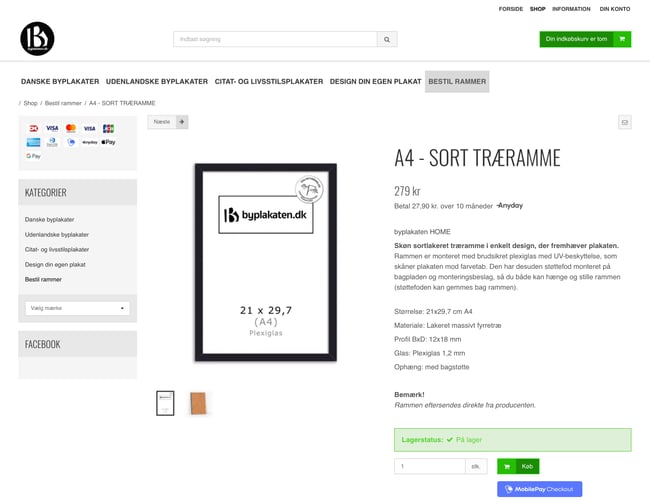This screenshot has height=500, width=650.
Task: Click the Dankort payment icon
Action: click(x=34, y=129)
